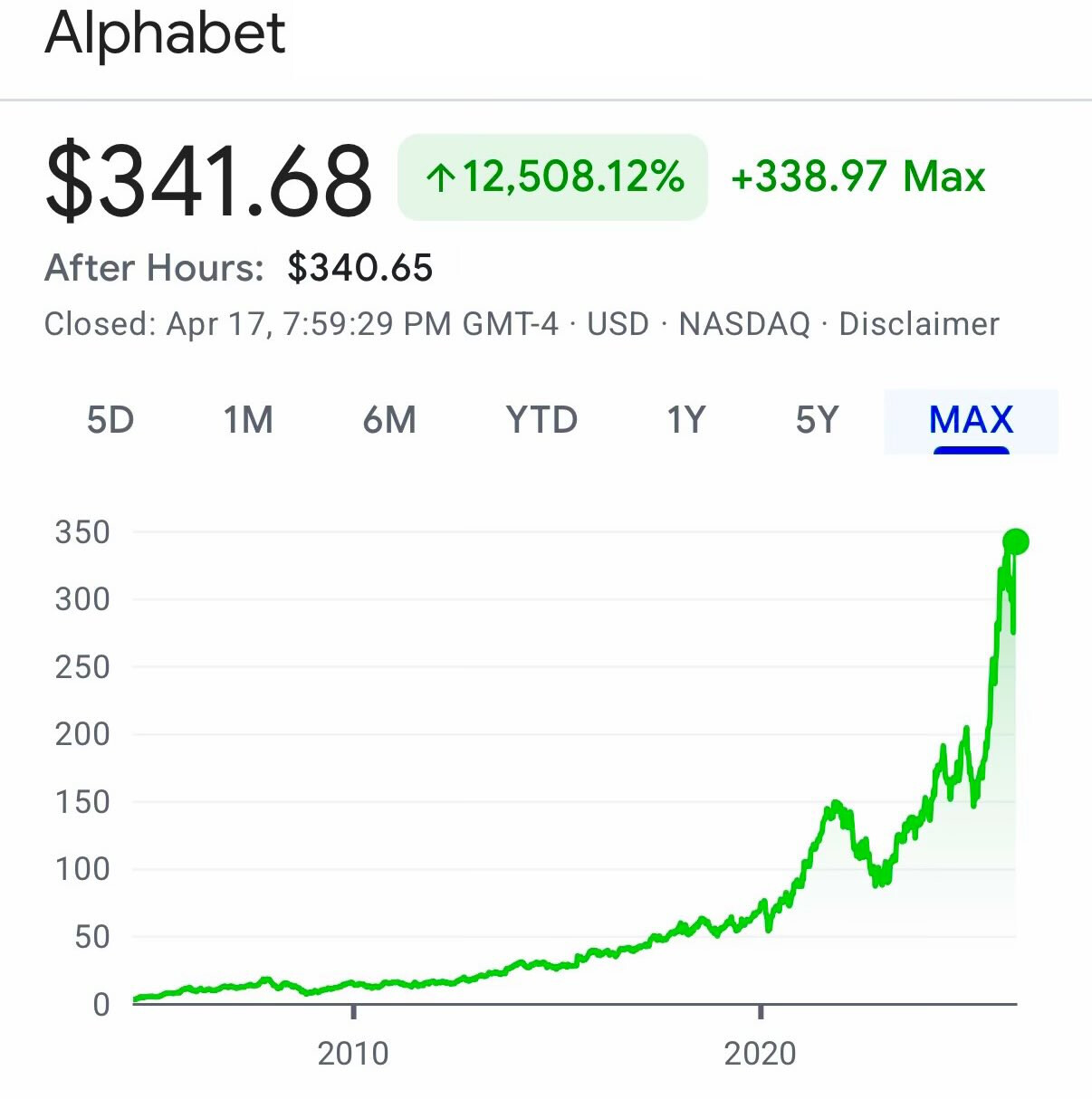Click the green current-price dot on chart
Screen dimensions: 1092x1099
pyautogui.click(x=1016, y=541)
